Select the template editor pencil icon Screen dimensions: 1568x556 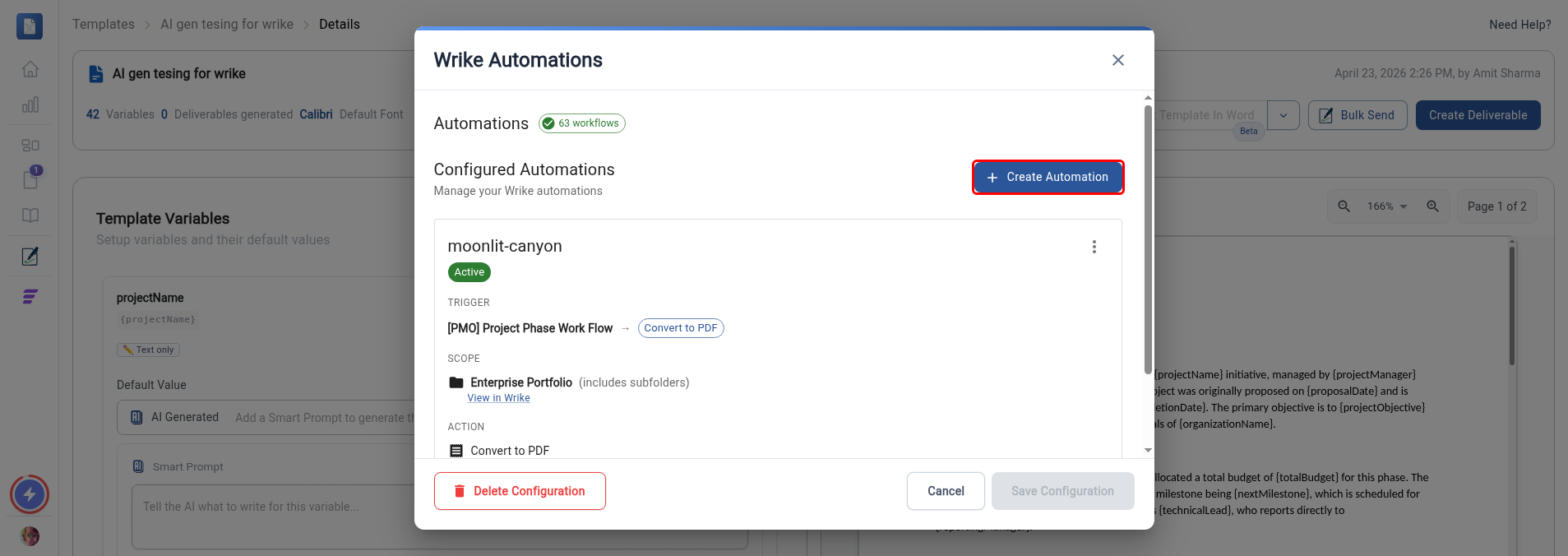coord(30,256)
